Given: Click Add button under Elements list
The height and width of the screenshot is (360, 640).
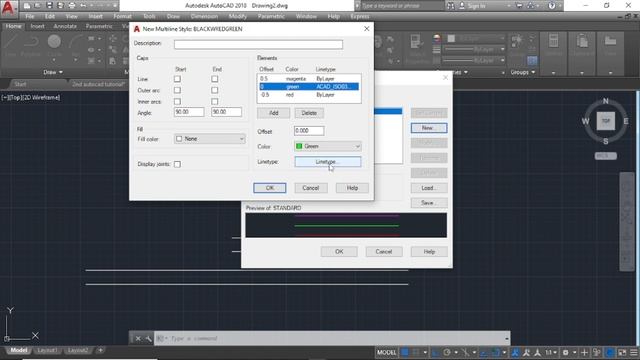Looking at the screenshot, I should click(273, 113).
